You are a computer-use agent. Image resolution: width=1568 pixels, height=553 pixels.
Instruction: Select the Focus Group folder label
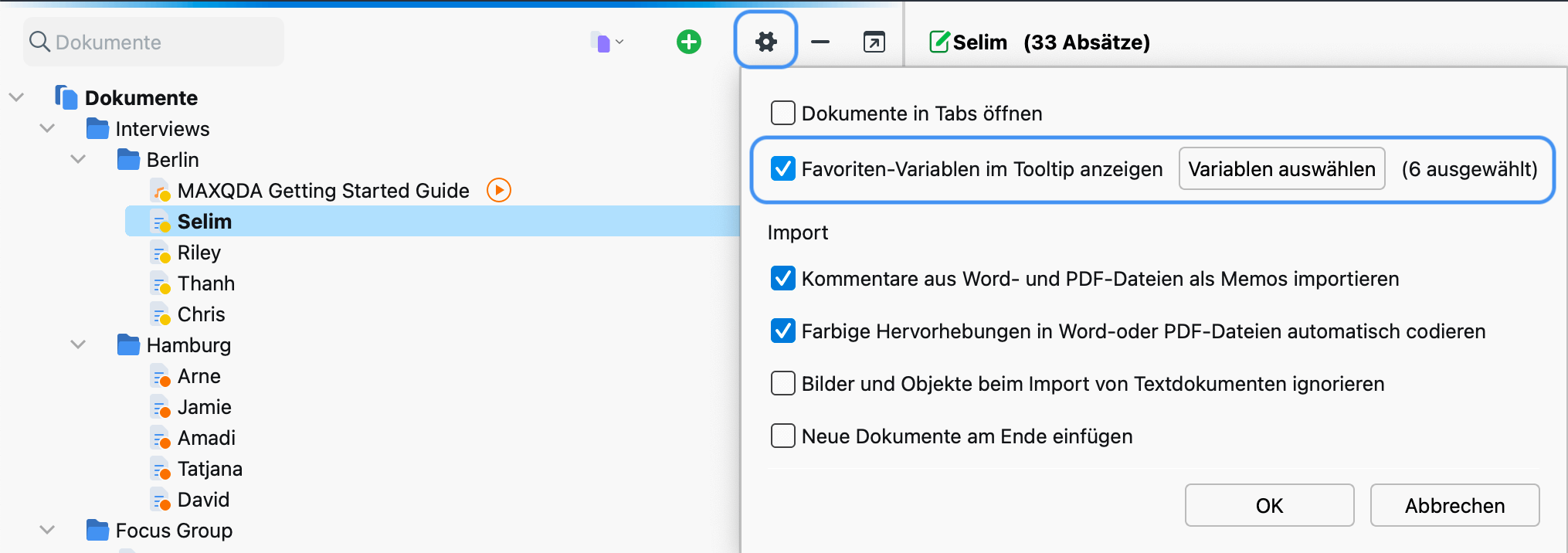click(175, 531)
